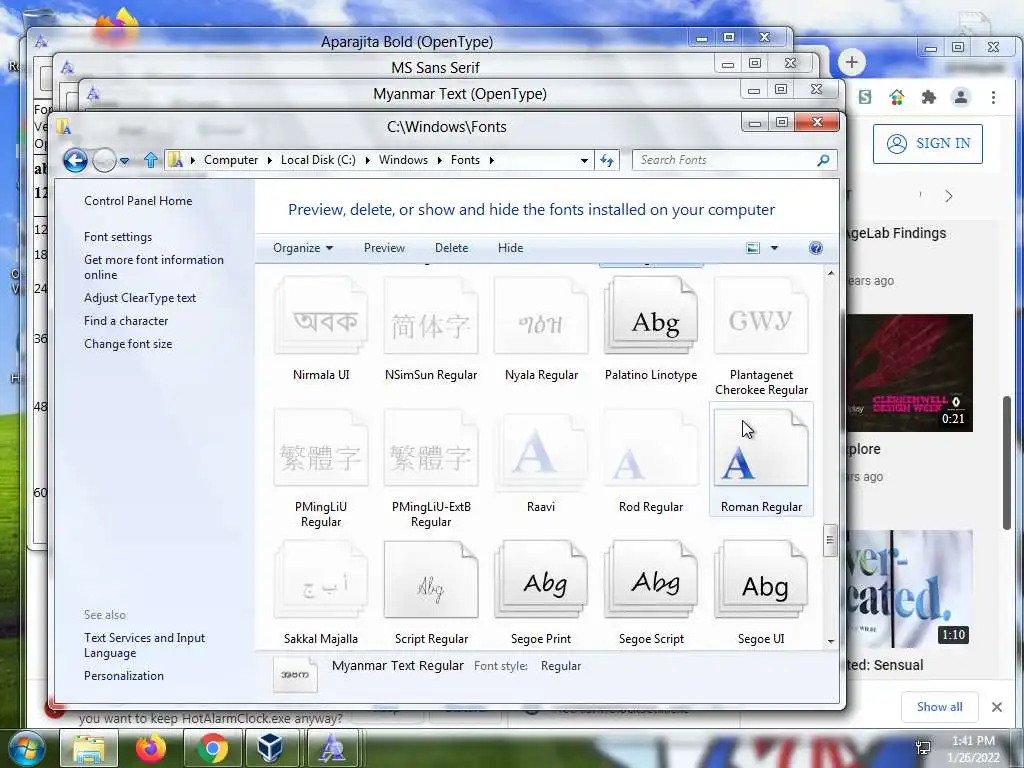This screenshot has height=768, width=1024.
Task: Open browser profile avatar icon
Action: click(x=961, y=97)
